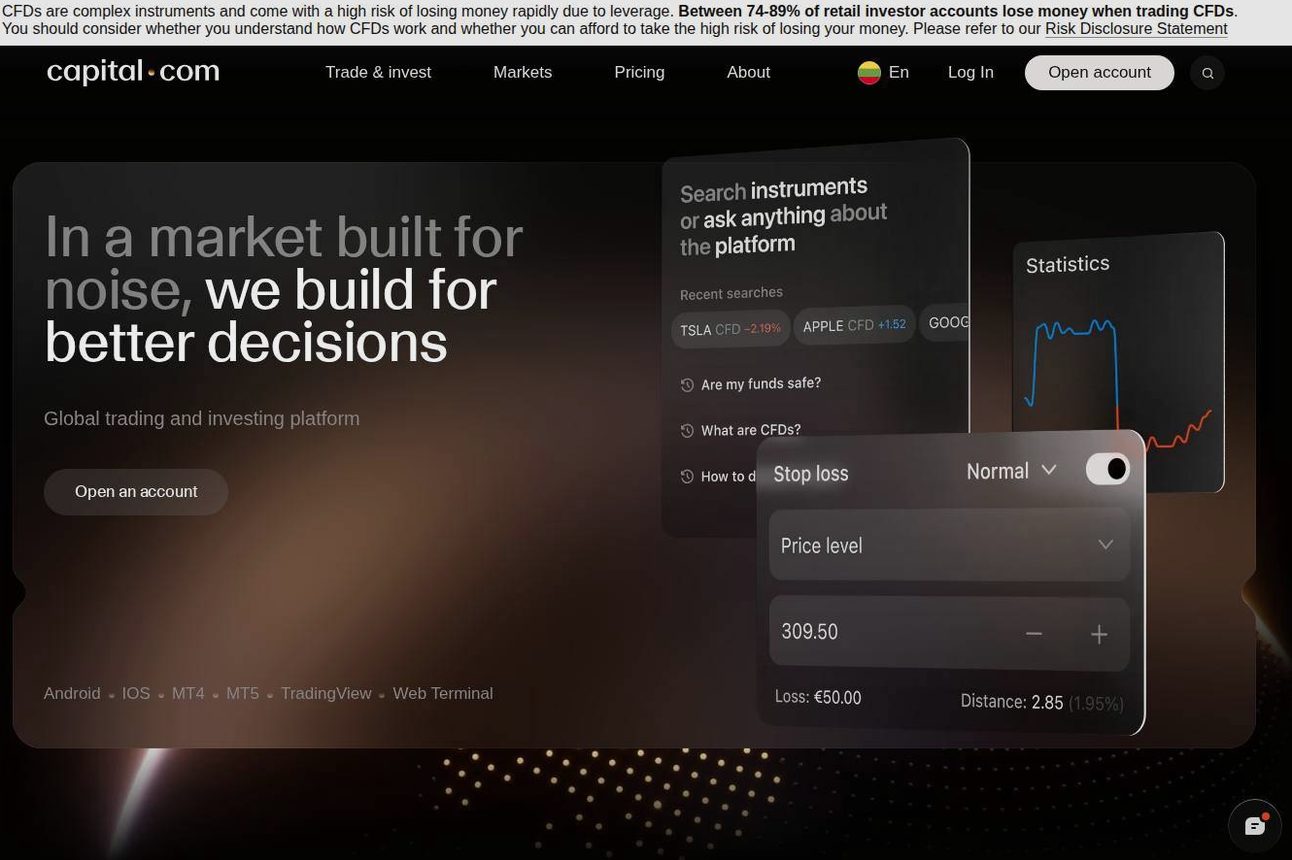Click the 309.50 price value field
This screenshot has width=1292, height=860.
[x=949, y=633]
